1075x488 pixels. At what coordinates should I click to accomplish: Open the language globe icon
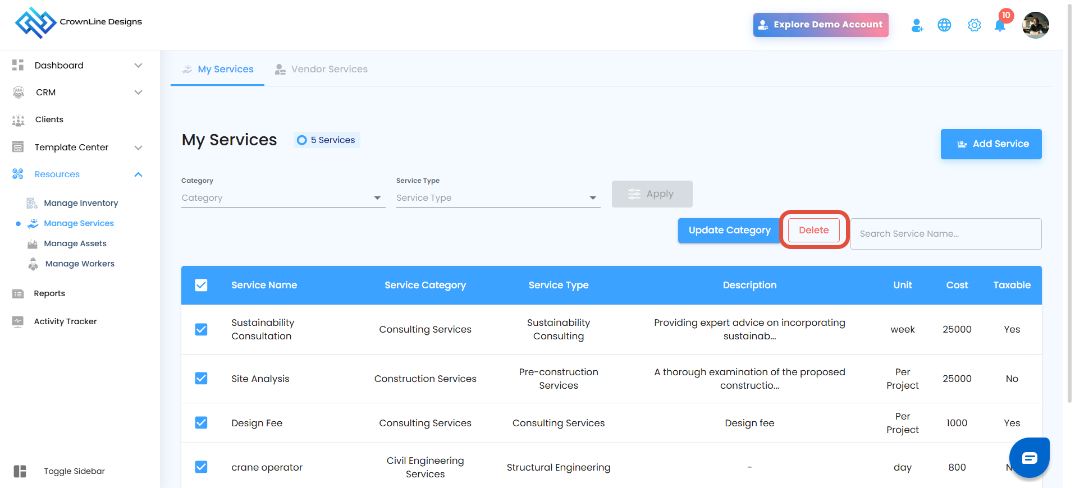click(x=944, y=25)
